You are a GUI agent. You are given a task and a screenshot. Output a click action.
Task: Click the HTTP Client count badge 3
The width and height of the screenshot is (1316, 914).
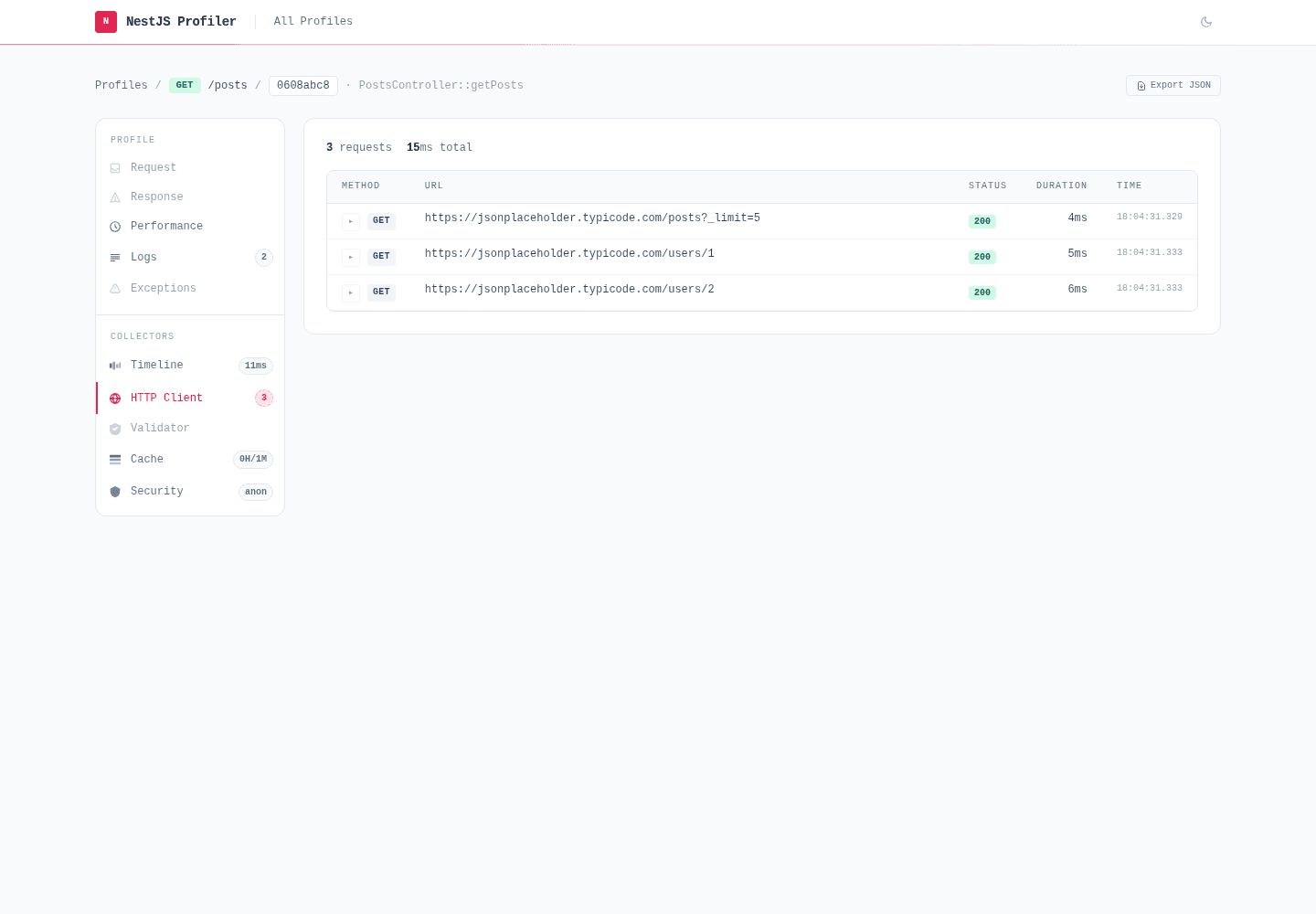coord(264,398)
